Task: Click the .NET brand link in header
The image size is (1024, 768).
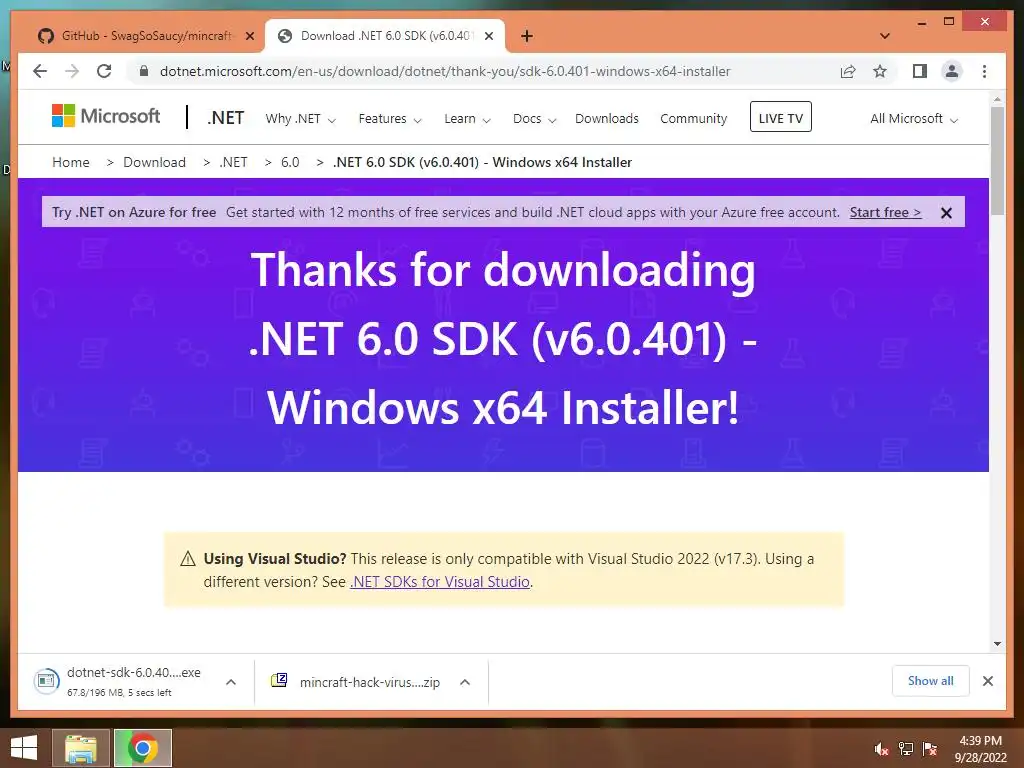Action: 225,118
